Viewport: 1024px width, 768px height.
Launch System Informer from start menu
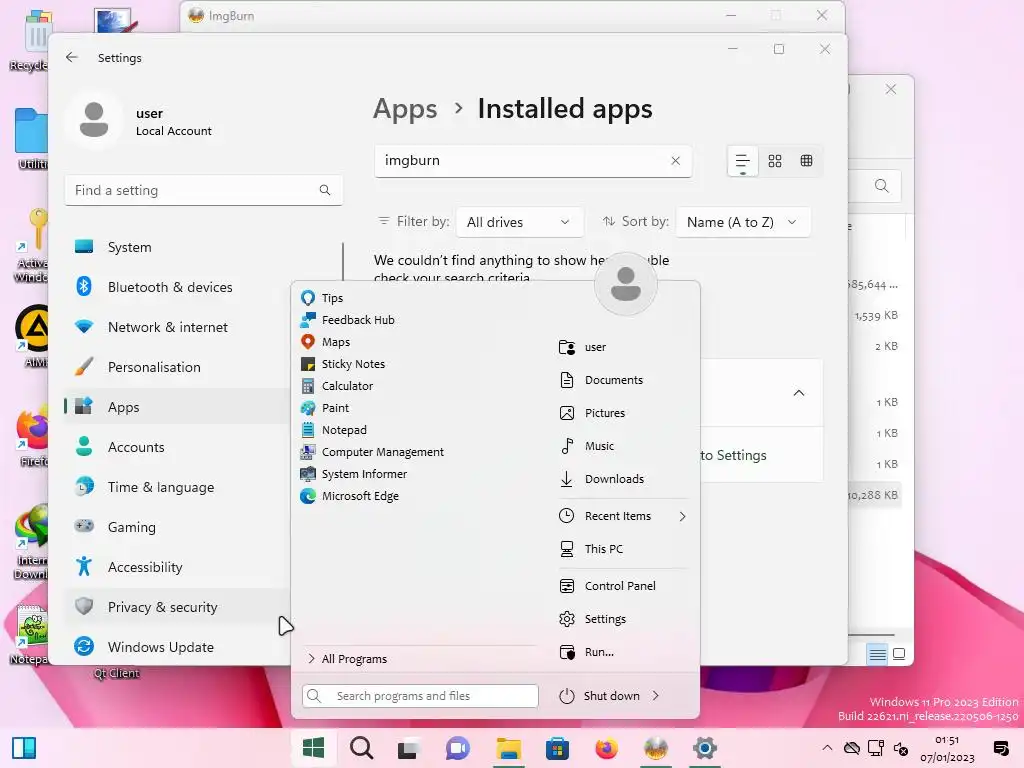tap(353, 474)
